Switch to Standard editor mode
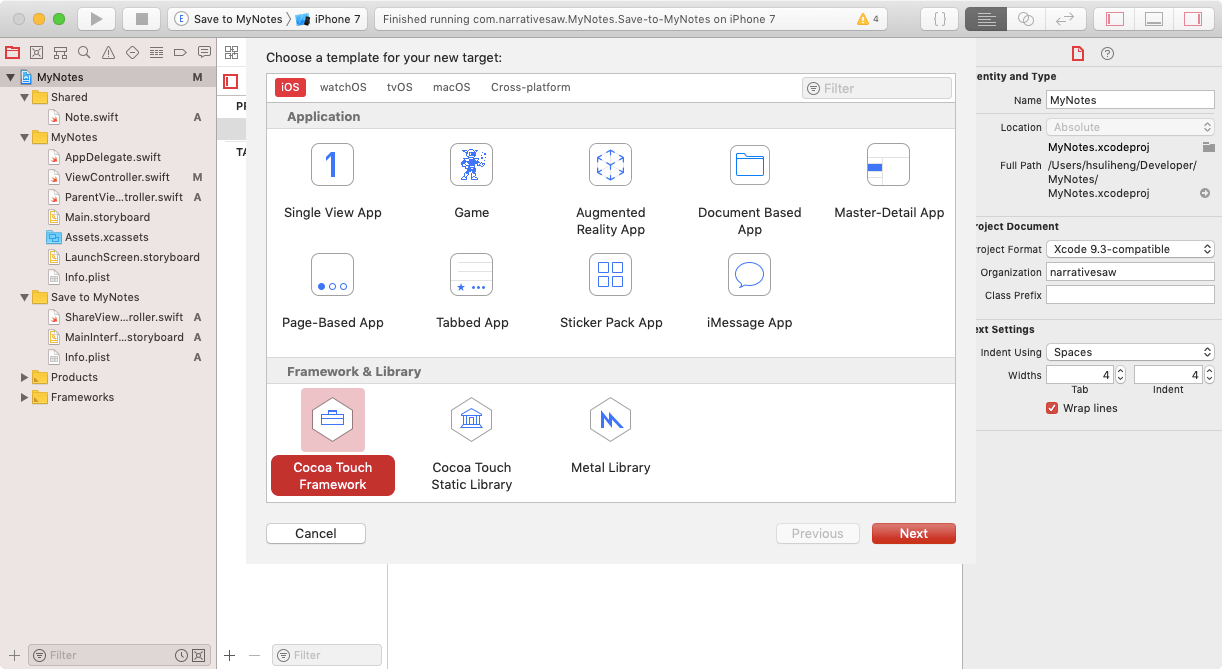 tap(985, 19)
